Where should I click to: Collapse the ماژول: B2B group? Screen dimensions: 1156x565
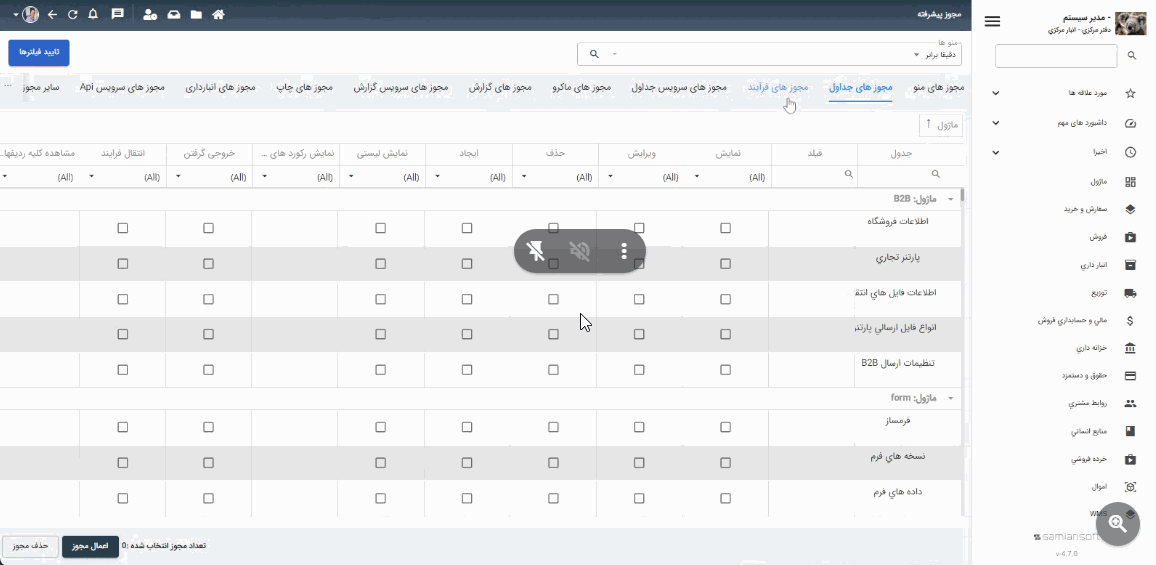pyautogui.click(x=950, y=198)
